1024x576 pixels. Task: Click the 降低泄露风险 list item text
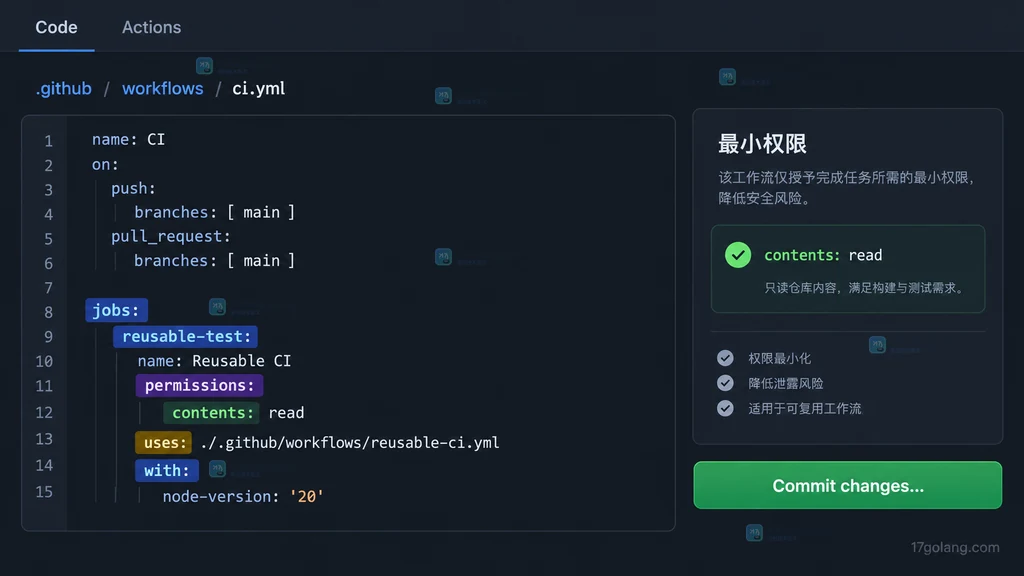pos(786,383)
